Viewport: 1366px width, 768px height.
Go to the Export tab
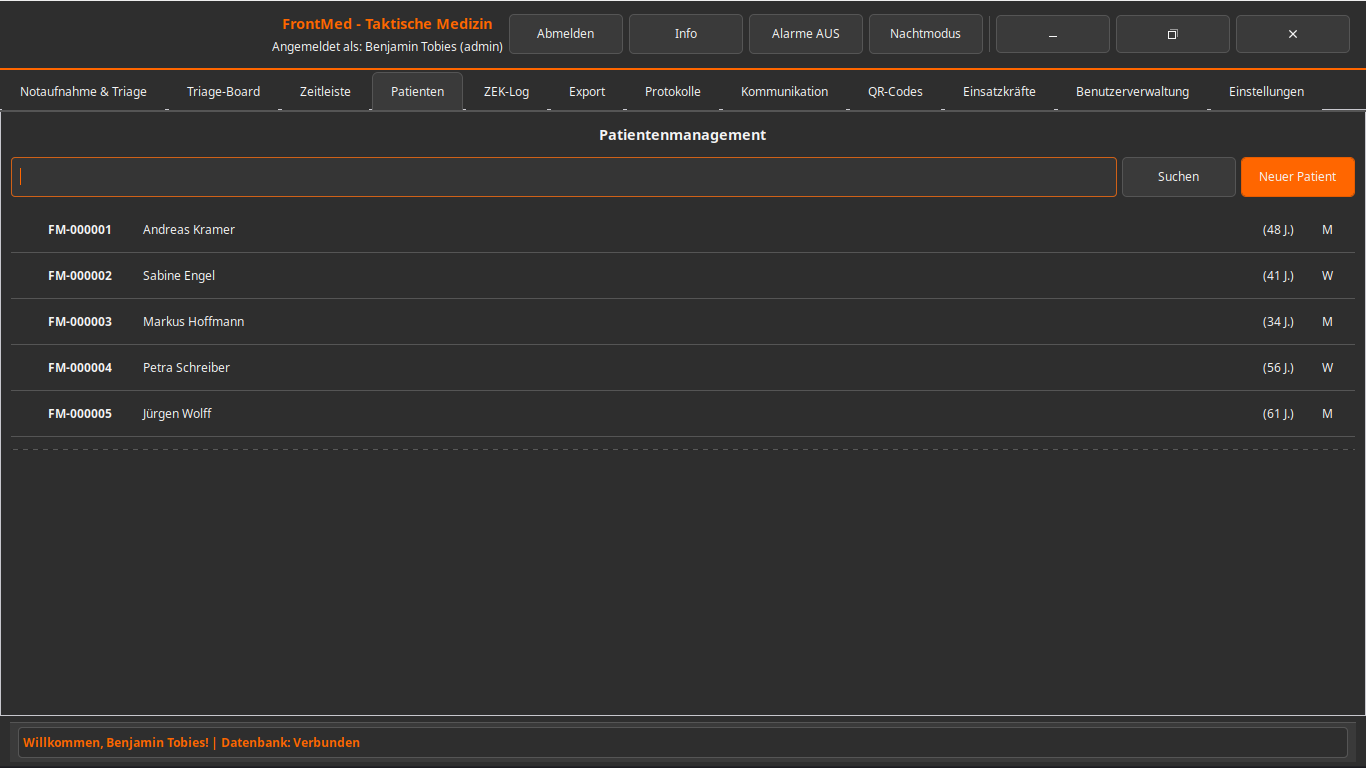587,92
